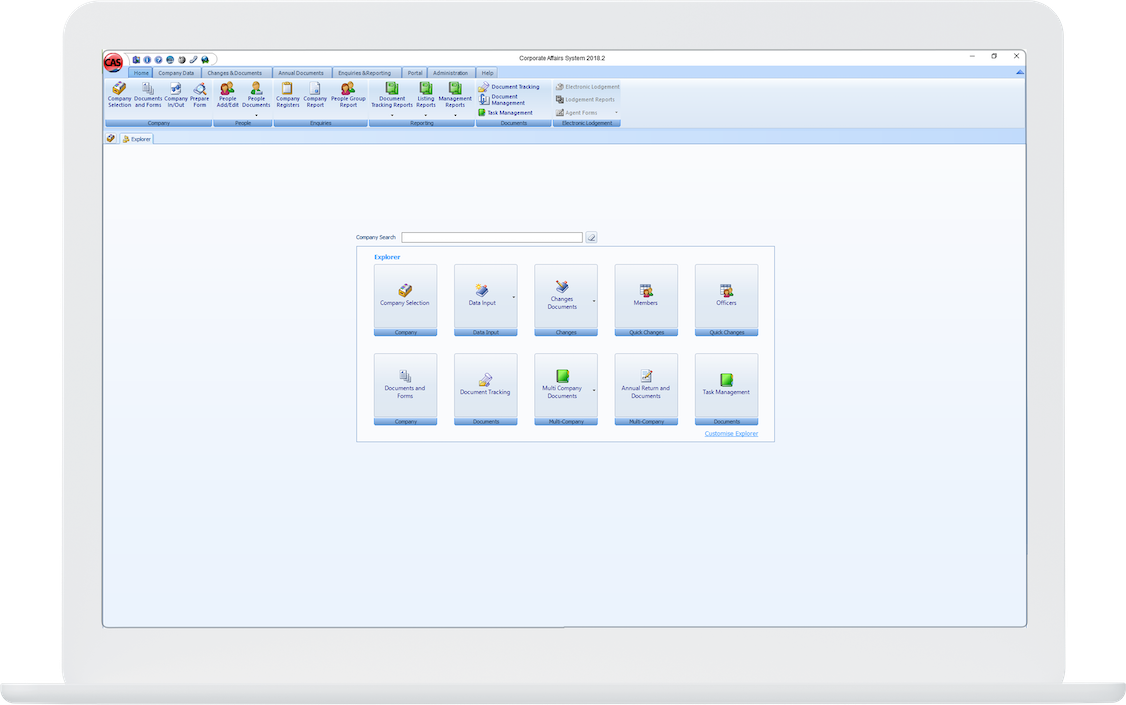Click the CAS application logo button
Image resolution: width=1126 pixels, height=705 pixels.
tap(113, 62)
